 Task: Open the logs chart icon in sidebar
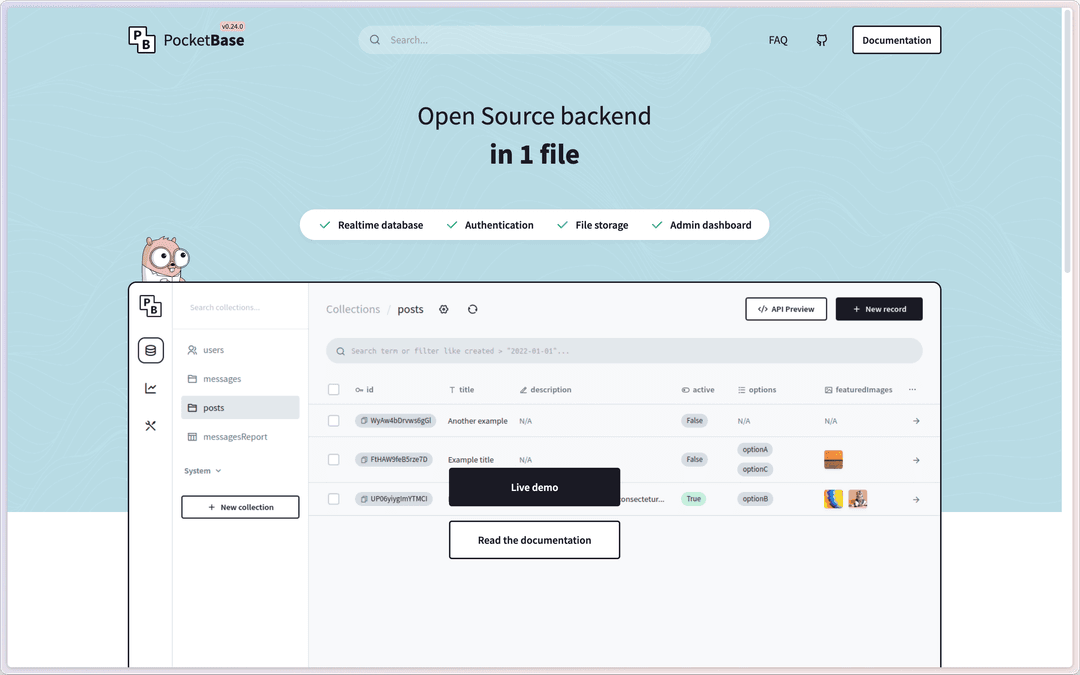(150, 388)
